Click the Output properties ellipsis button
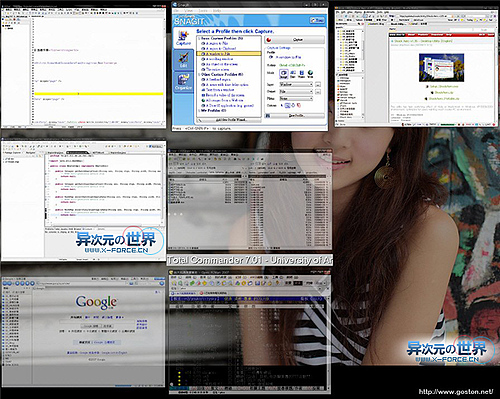 click(x=318, y=91)
